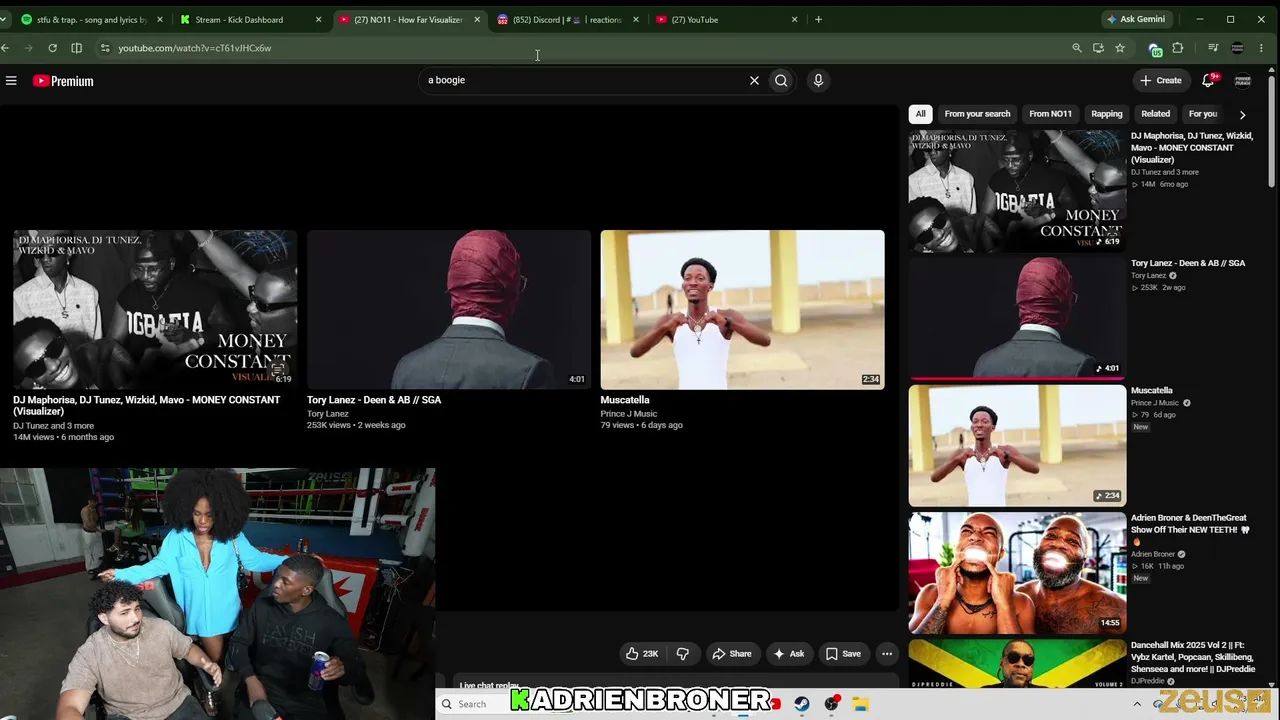Go back with the browser back arrow
Image resolution: width=1280 pixels, height=720 pixels.
click(6, 48)
